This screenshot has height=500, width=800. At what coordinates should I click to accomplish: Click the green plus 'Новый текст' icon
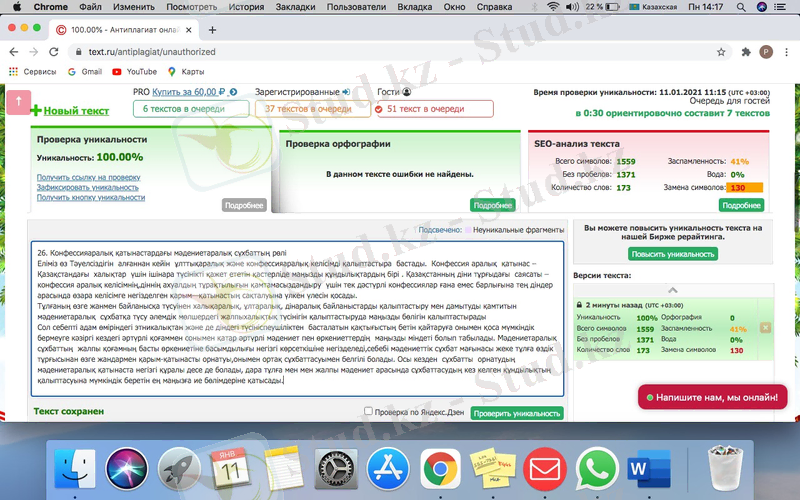(36, 111)
